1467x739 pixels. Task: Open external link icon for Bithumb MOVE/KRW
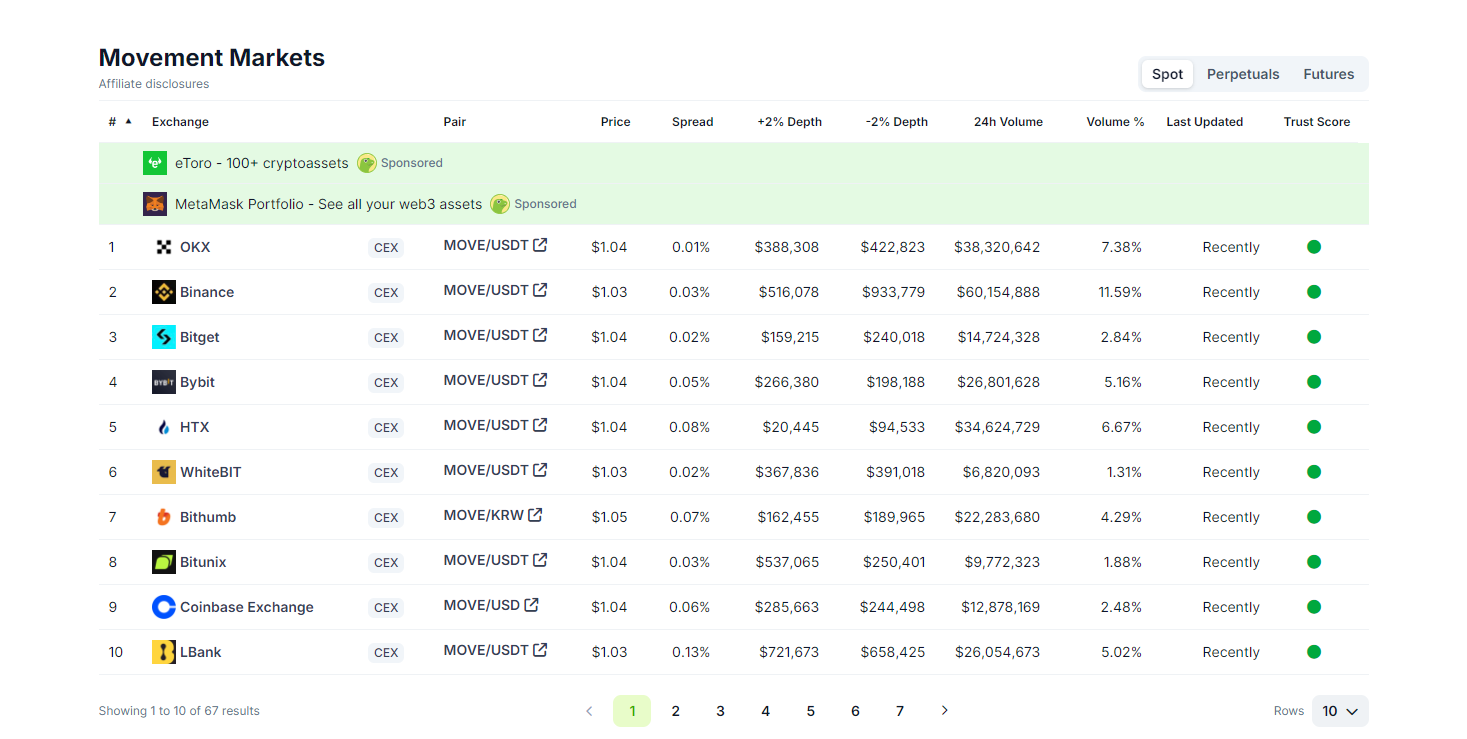click(x=535, y=515)
